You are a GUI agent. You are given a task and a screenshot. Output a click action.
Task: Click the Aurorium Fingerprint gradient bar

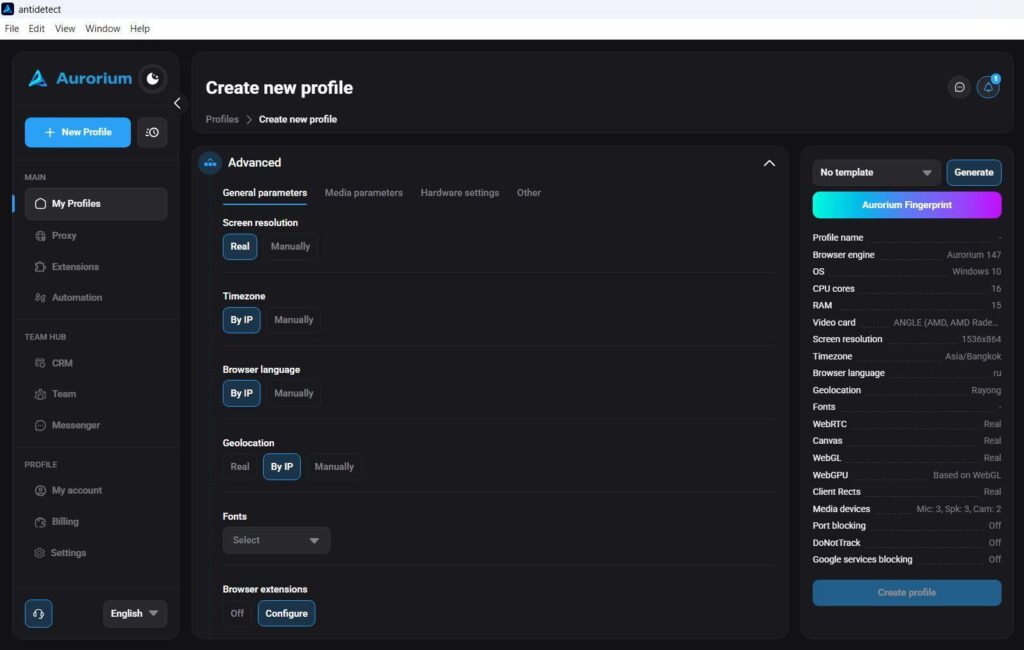pyautogui.click(x=906, y=205)
